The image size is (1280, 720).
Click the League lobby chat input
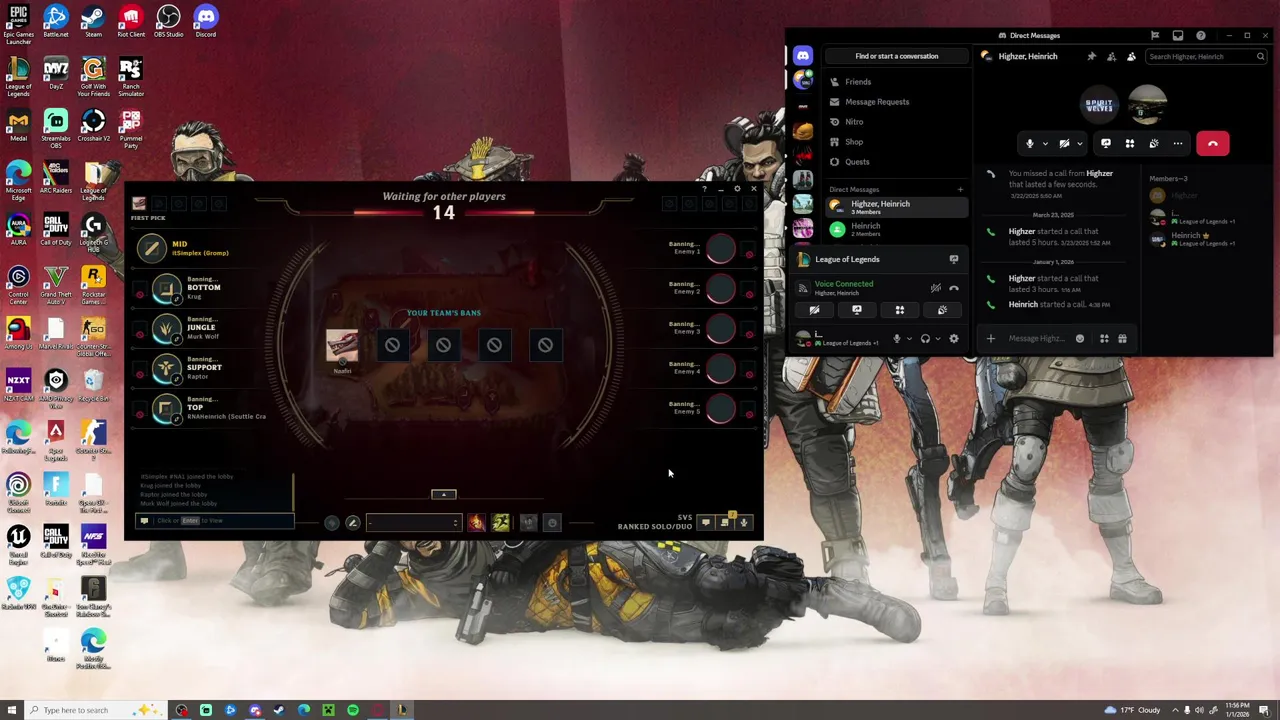[x=214, y=521]
